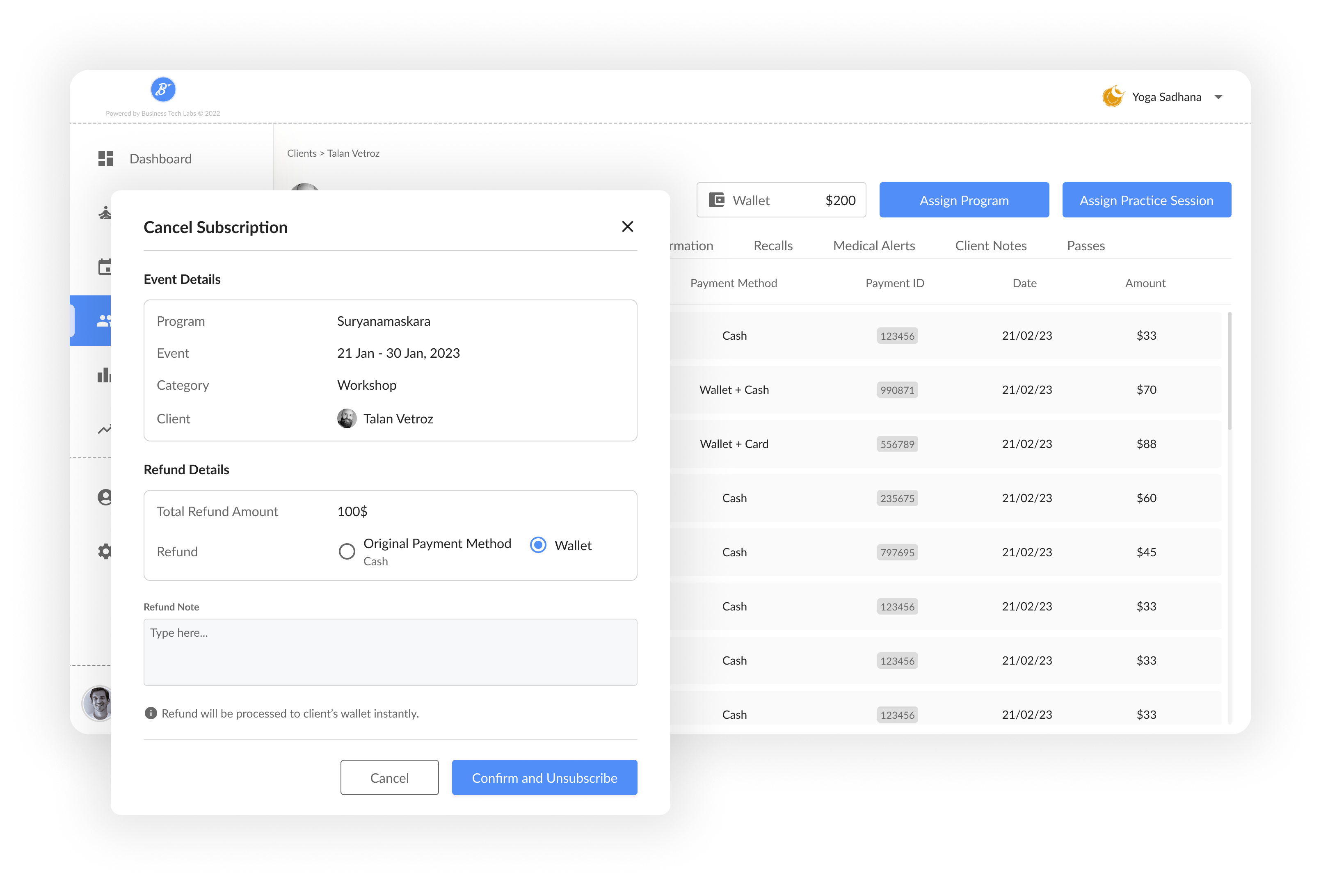Open the calendar icon in the sidebar
1321x896 pixels.
(x=105, y=266)
